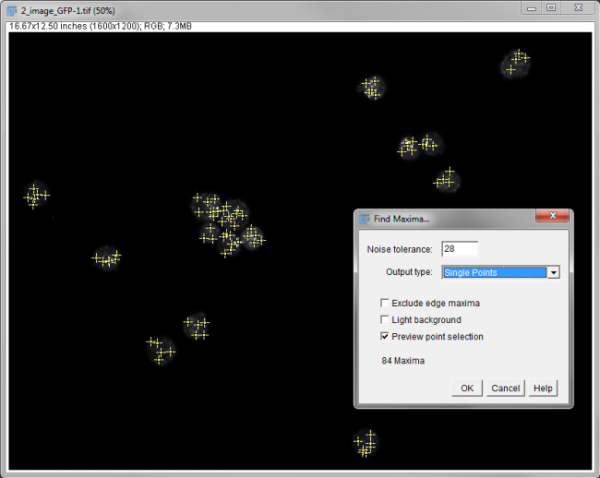
Task: Enable Exclude edge maxima
Action: (385, 303)
